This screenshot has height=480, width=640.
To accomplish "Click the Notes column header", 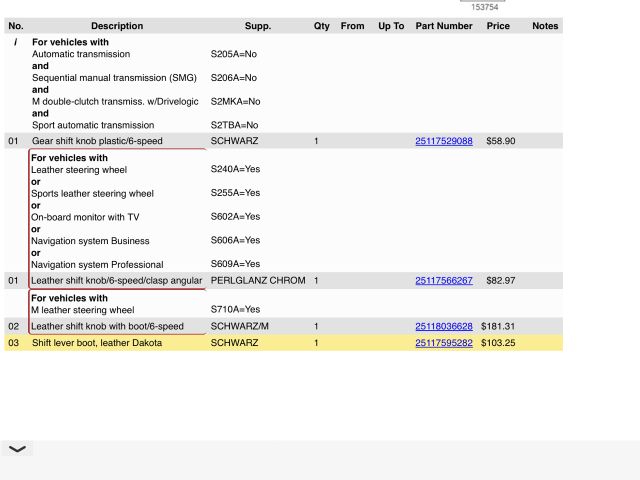I will pos(545,26).
